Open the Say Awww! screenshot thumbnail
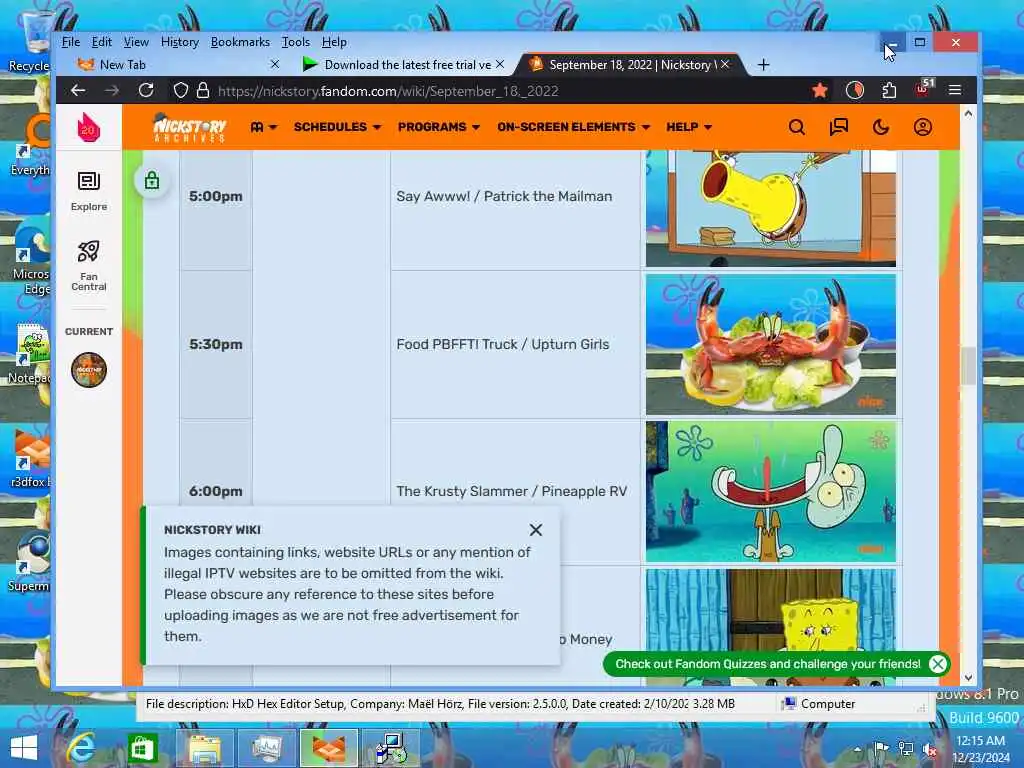The height and width of the screenshot is (768, 1024). click(x=771, y=208)
